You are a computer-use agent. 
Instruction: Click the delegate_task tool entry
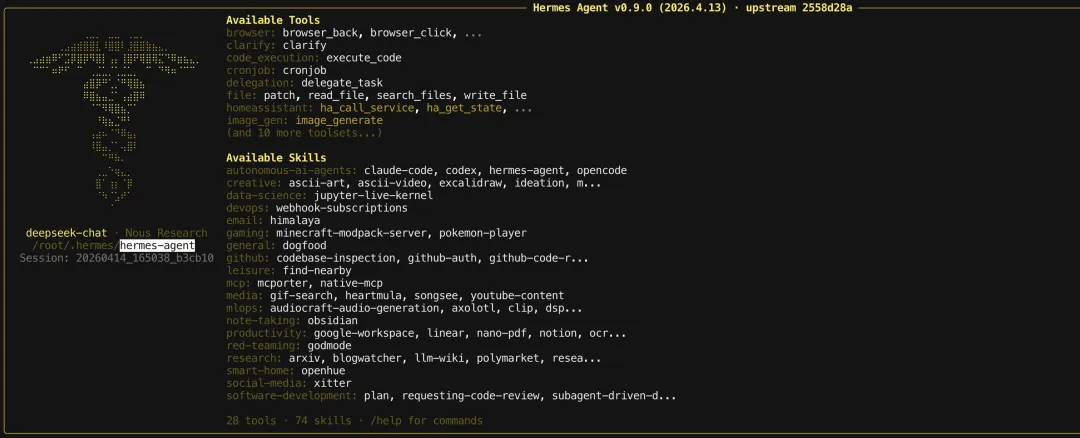tap(349, 83)
